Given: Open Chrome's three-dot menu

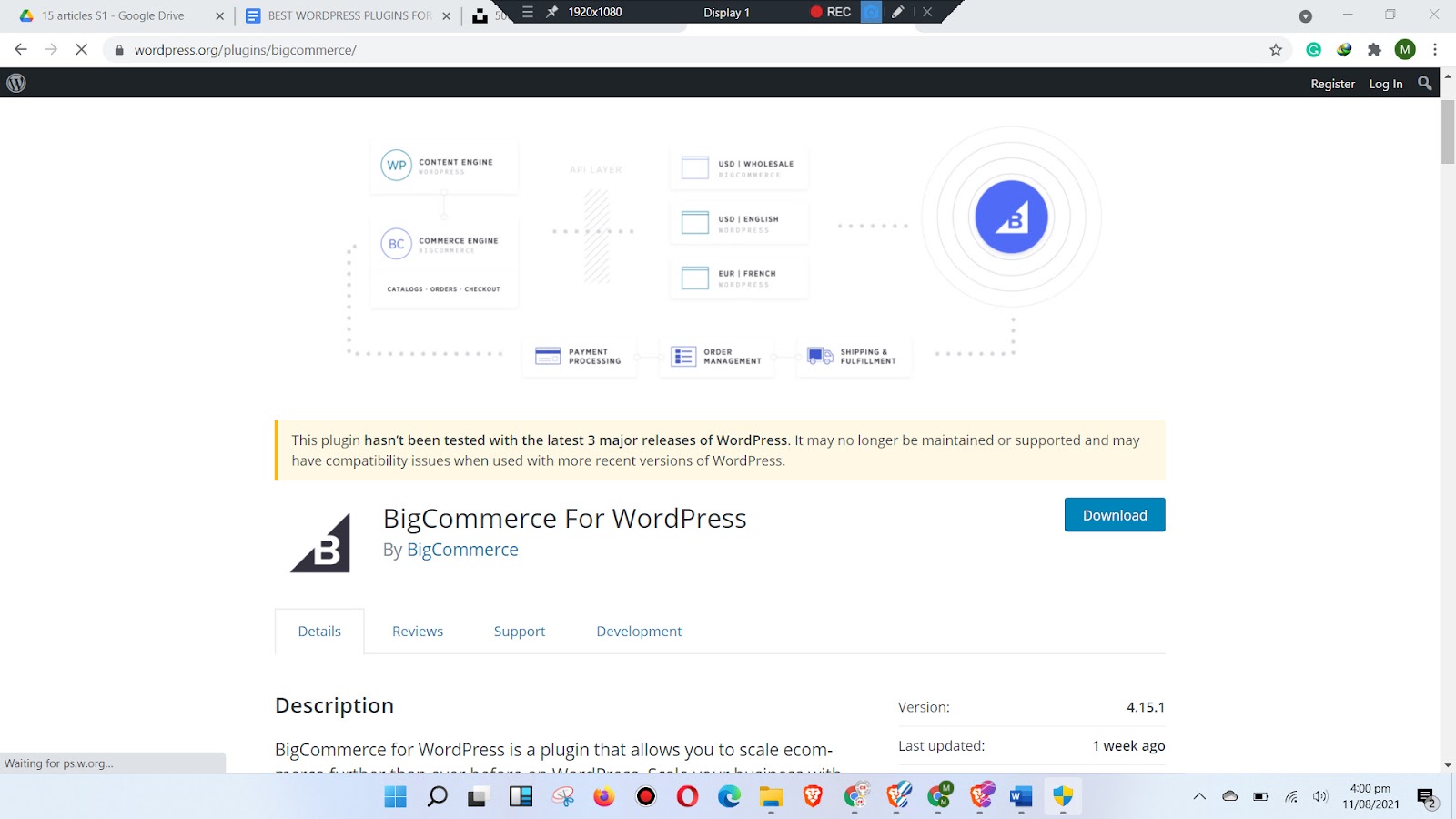Looking at the screenshot, I should pos(1435,50).
